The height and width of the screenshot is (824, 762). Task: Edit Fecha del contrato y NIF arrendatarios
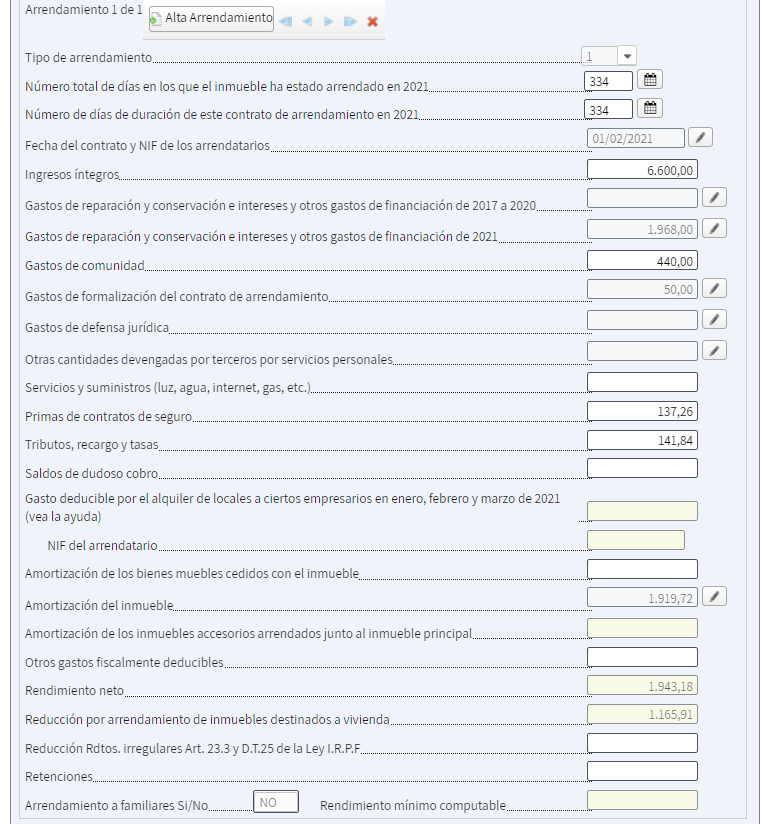(701, 138)
